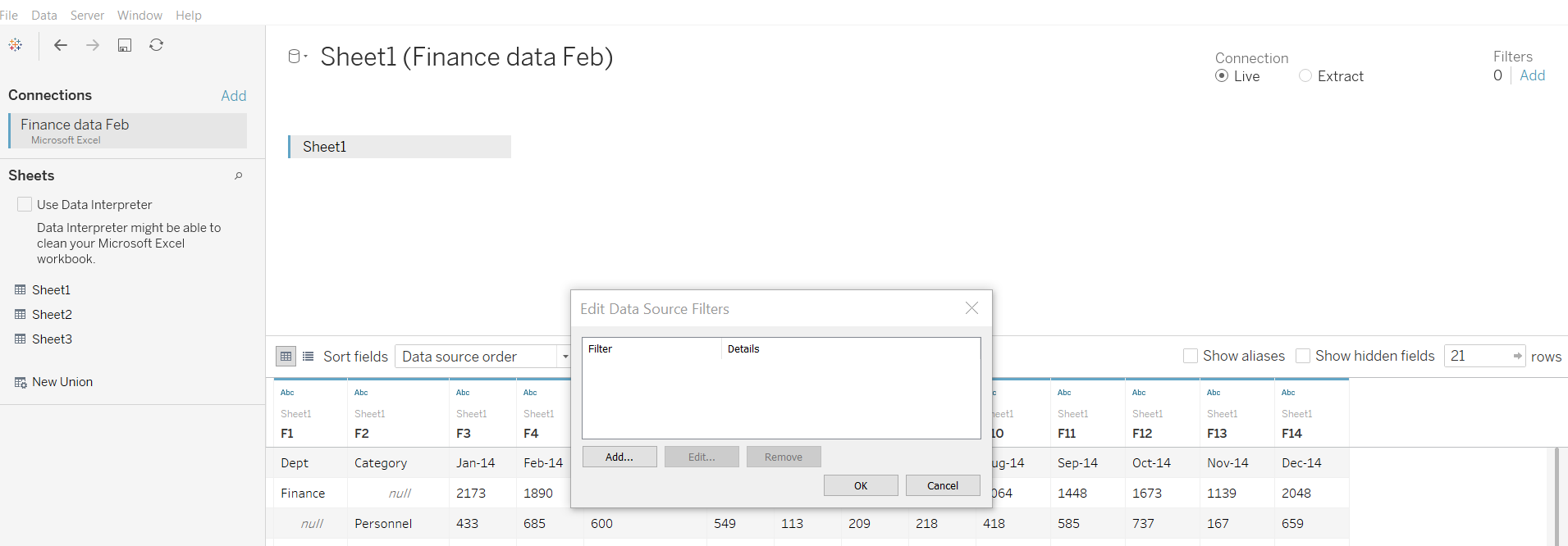This screenshot has width=1568, height=546.
Task: Change the Abc data type of F14
Action: (x=1288, y=393)
